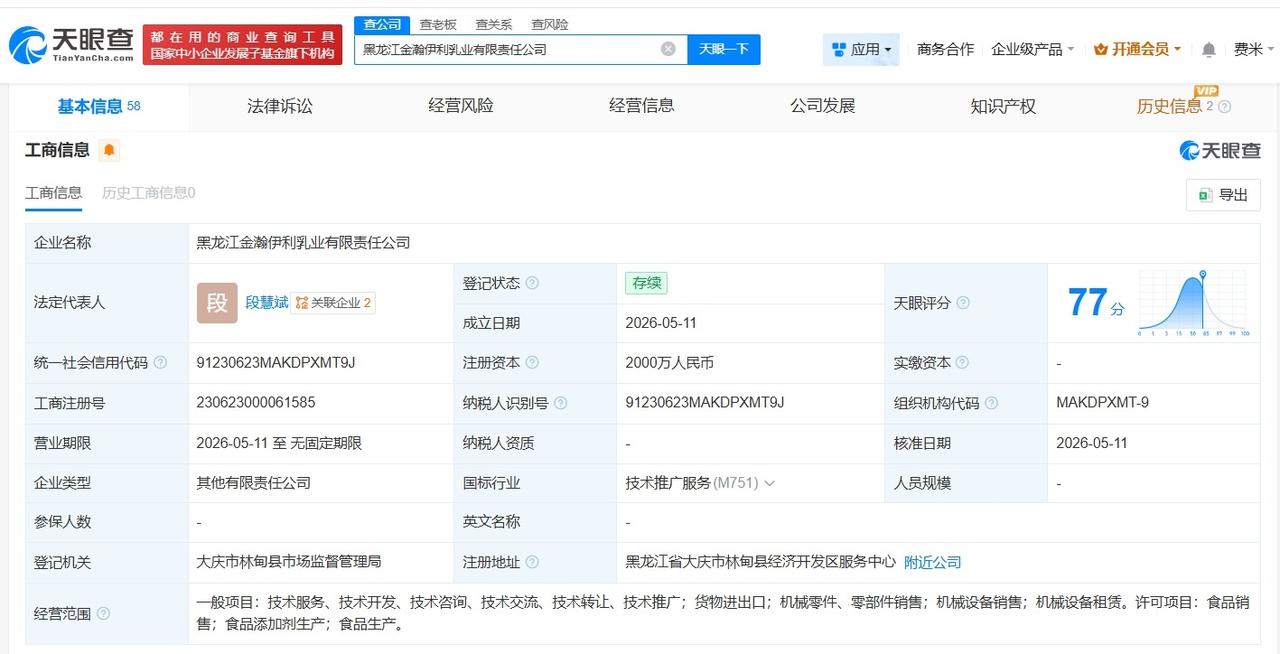Click help icon beside 统一社会信用代码
The height and width of the screenshot is (654, 1280).
click(x=160, y=363)
